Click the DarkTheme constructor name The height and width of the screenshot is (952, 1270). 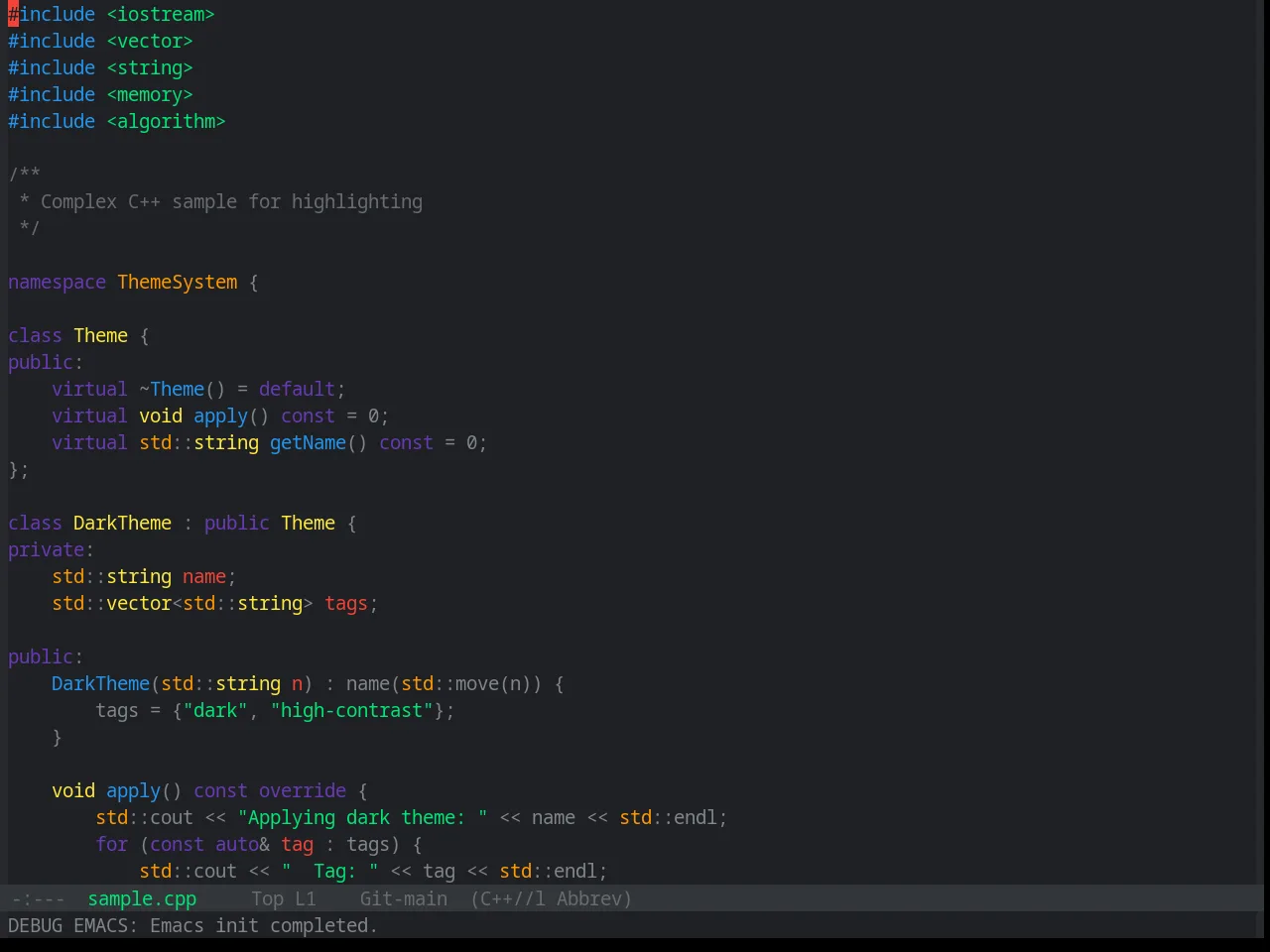100,683
